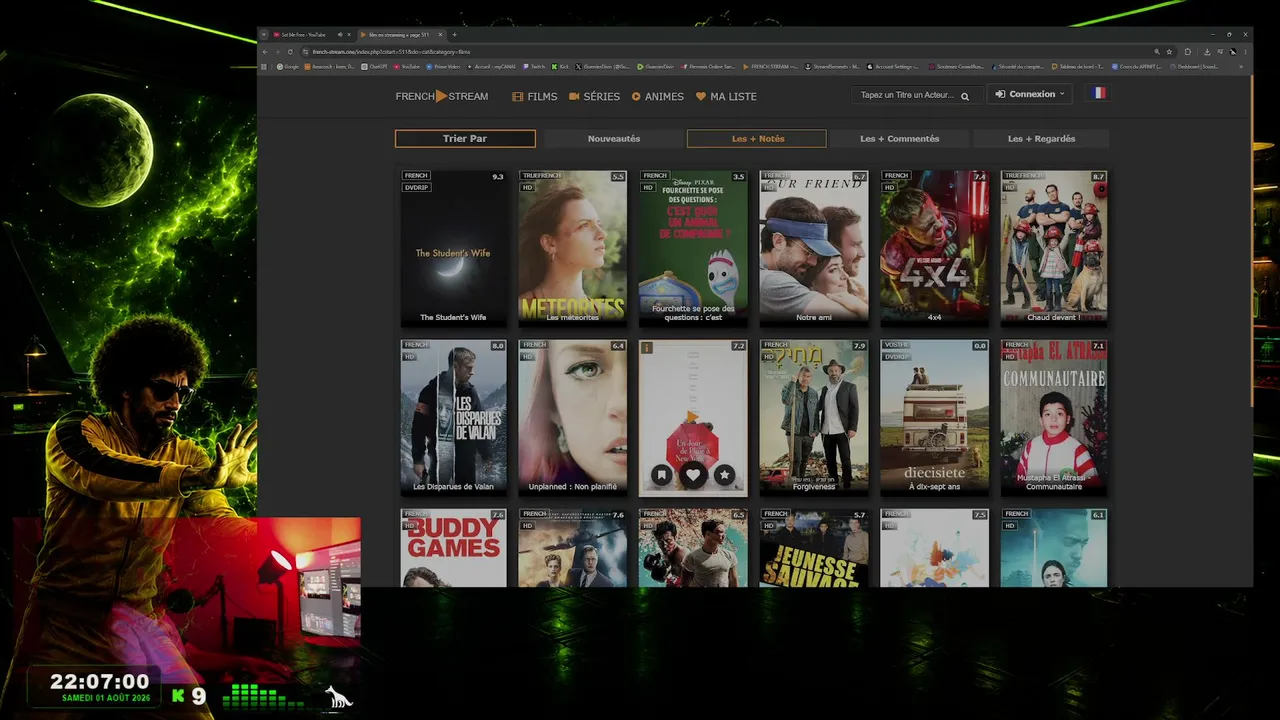Mute the YouTube tab audio icon
This screenshot has height=720, width=1280.
click(x=340, y=35)
